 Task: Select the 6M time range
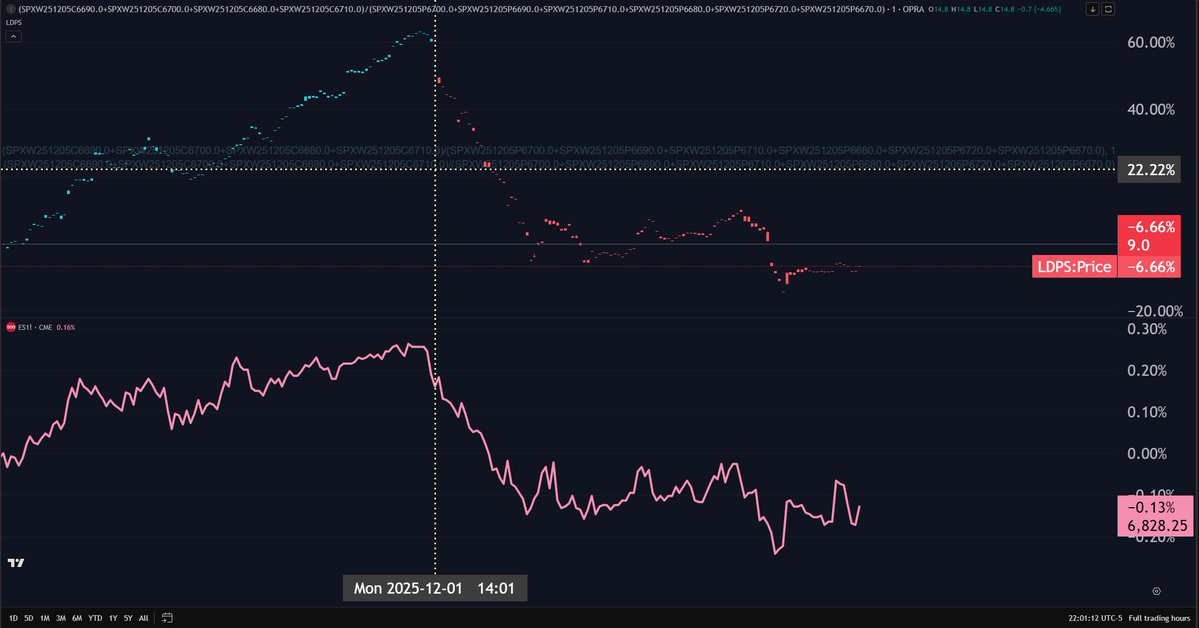[76, 618]
